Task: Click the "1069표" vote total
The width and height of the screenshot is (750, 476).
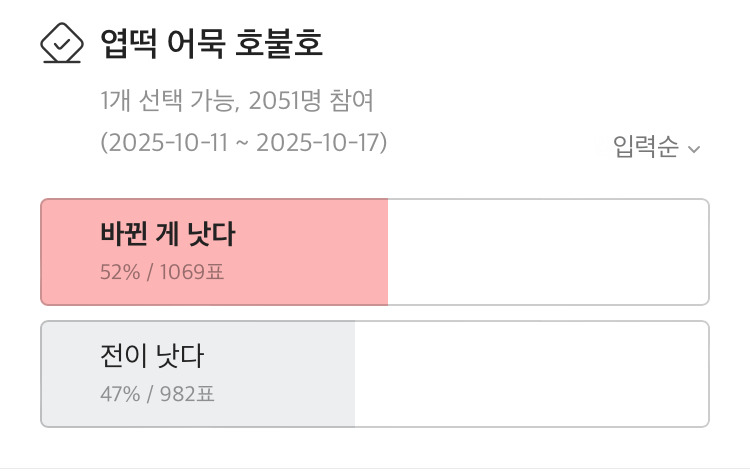Action: [189, 272]
